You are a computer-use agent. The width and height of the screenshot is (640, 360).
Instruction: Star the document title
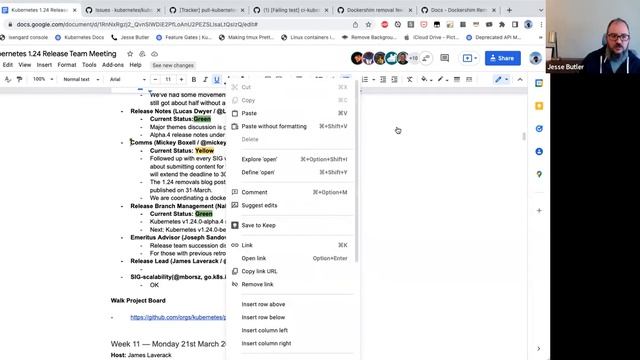coord(130,54)
